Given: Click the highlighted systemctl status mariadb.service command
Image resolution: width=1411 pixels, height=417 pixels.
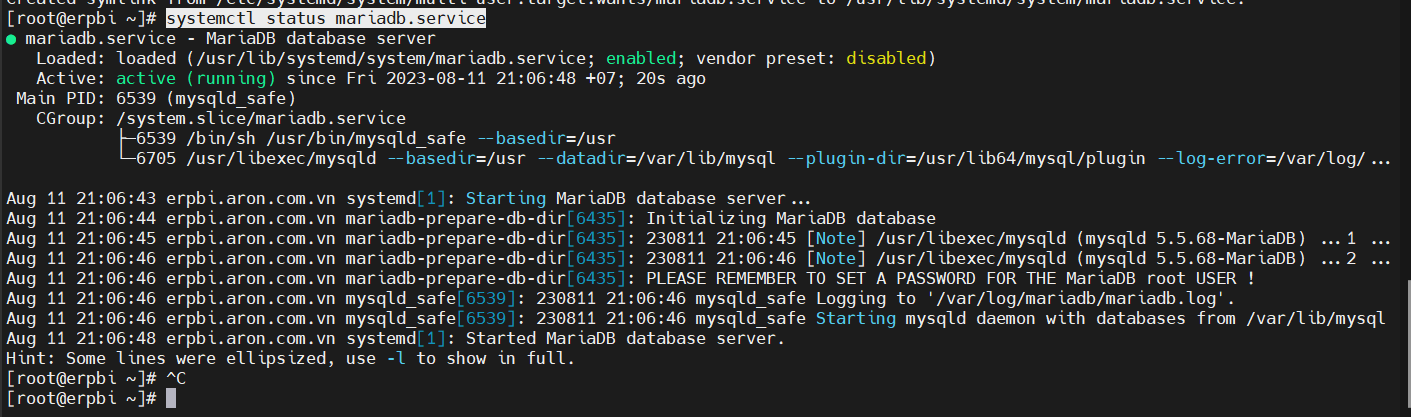Looking at the screenshot, I should [x=326, y=19].
